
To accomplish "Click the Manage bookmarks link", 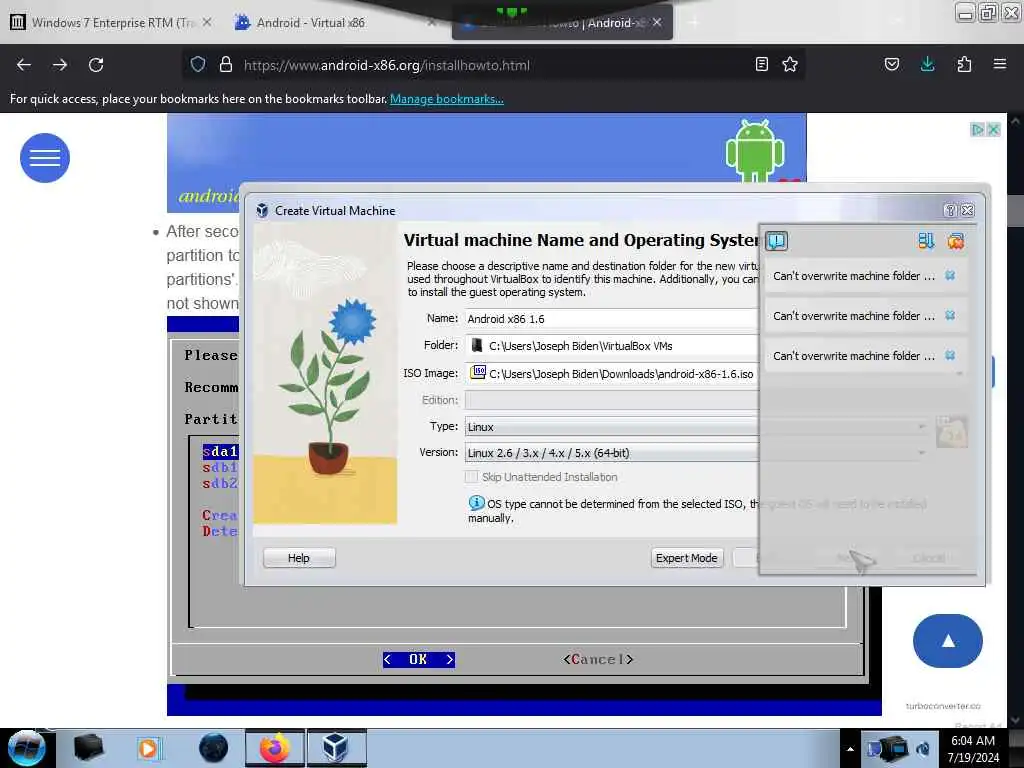I will [x=447, y=99].
